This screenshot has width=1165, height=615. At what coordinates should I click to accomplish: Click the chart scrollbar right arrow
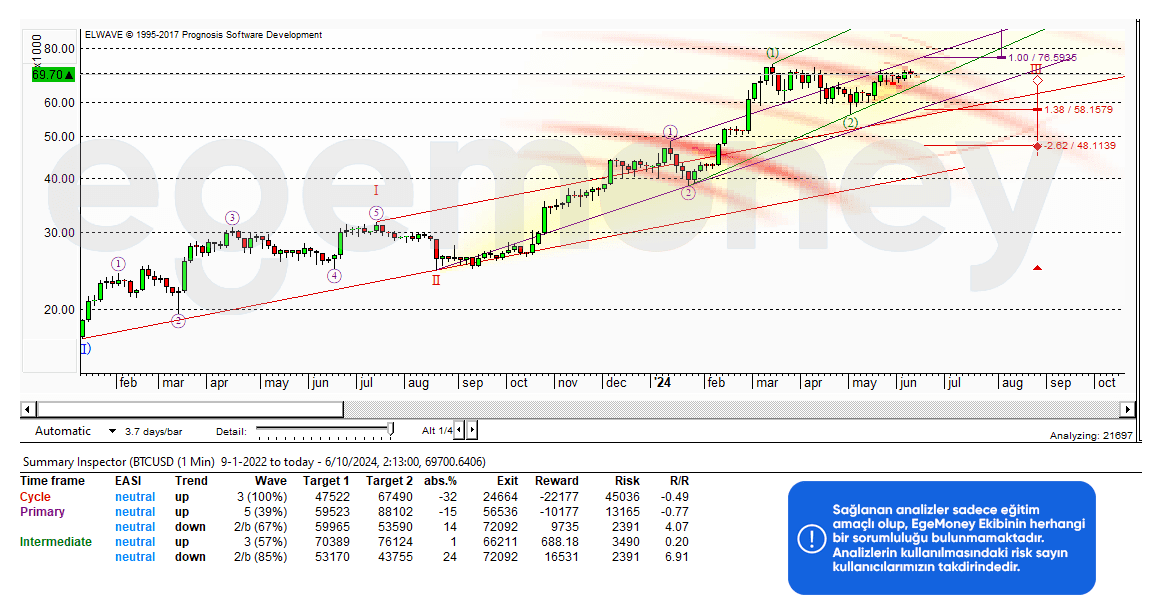click(x=1127, y=409)
